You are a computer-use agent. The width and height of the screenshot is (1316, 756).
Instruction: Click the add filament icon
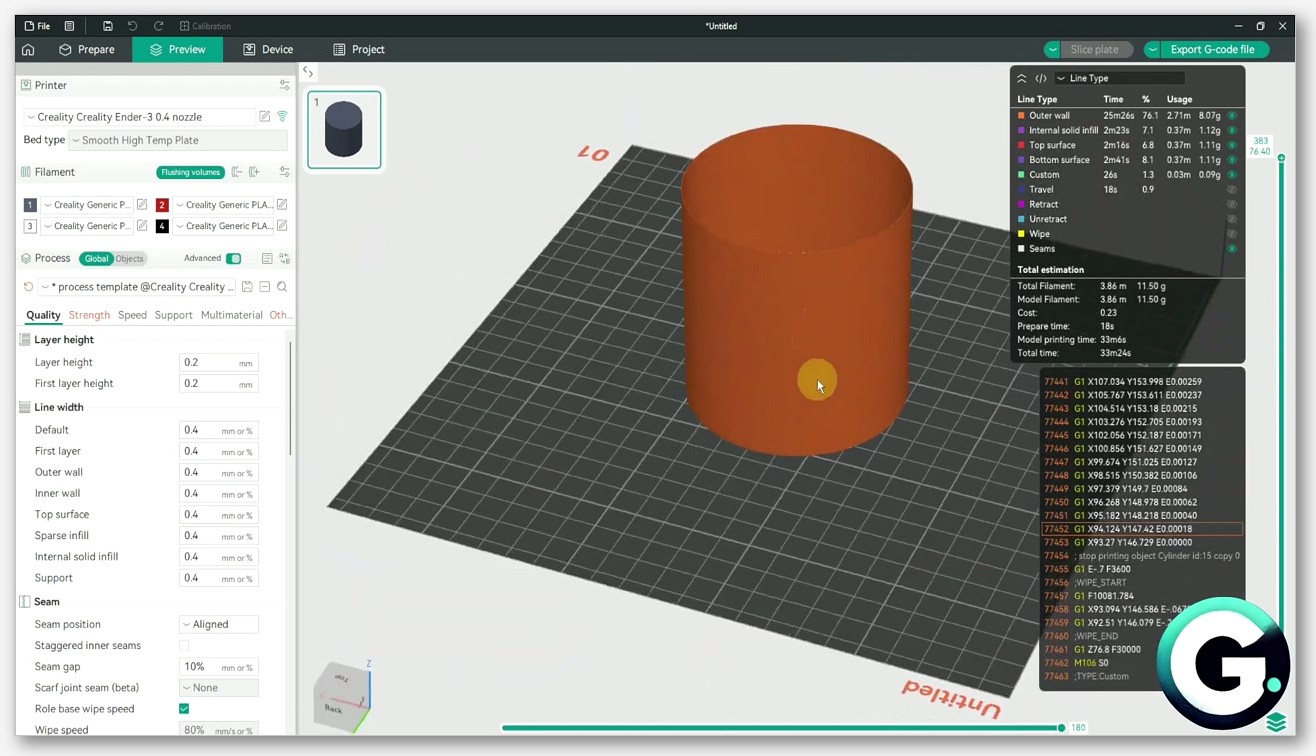(x=254, y=172)
